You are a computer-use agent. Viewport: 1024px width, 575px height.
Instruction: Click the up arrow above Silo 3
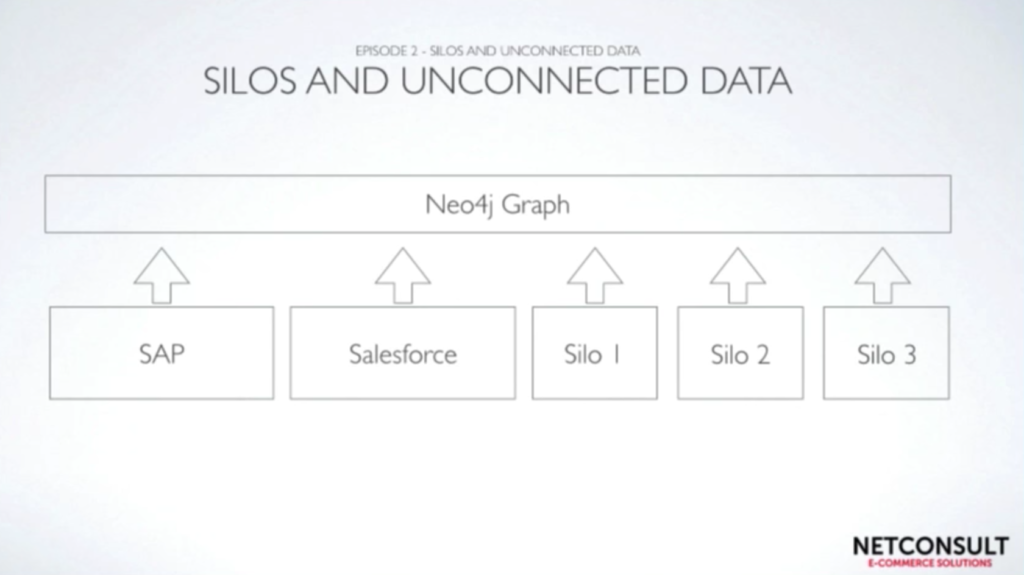[883, 276]
